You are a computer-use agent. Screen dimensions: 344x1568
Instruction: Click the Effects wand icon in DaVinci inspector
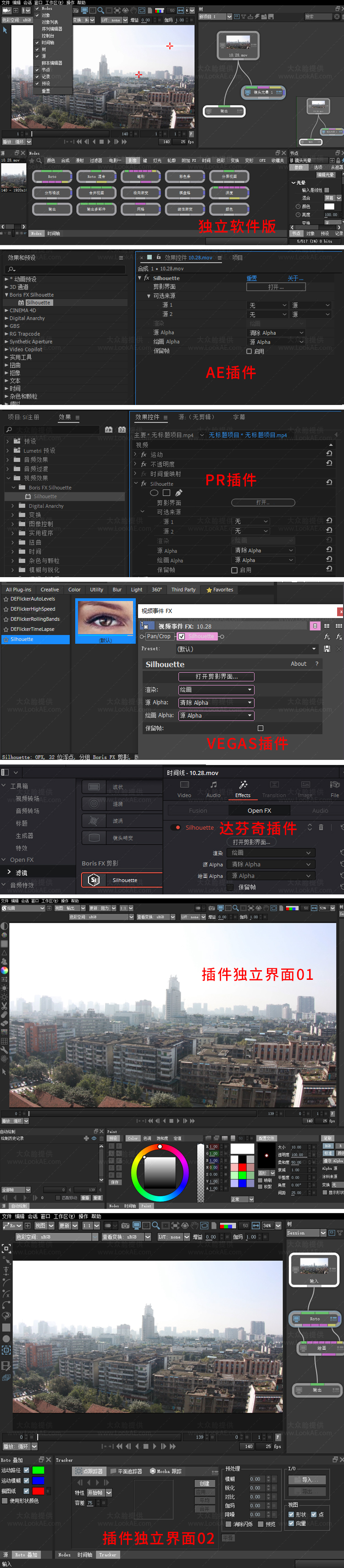tap(243, 785)
